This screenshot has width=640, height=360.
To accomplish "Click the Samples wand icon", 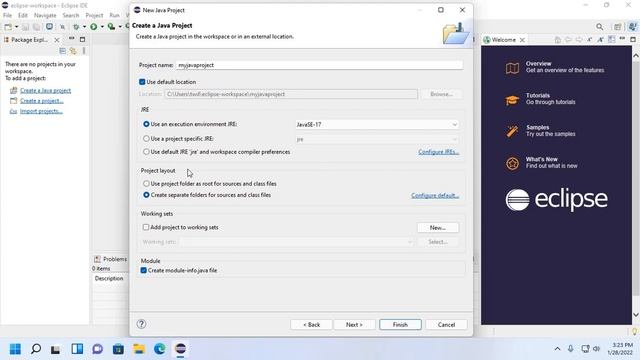I will click(x=512, y=131).
